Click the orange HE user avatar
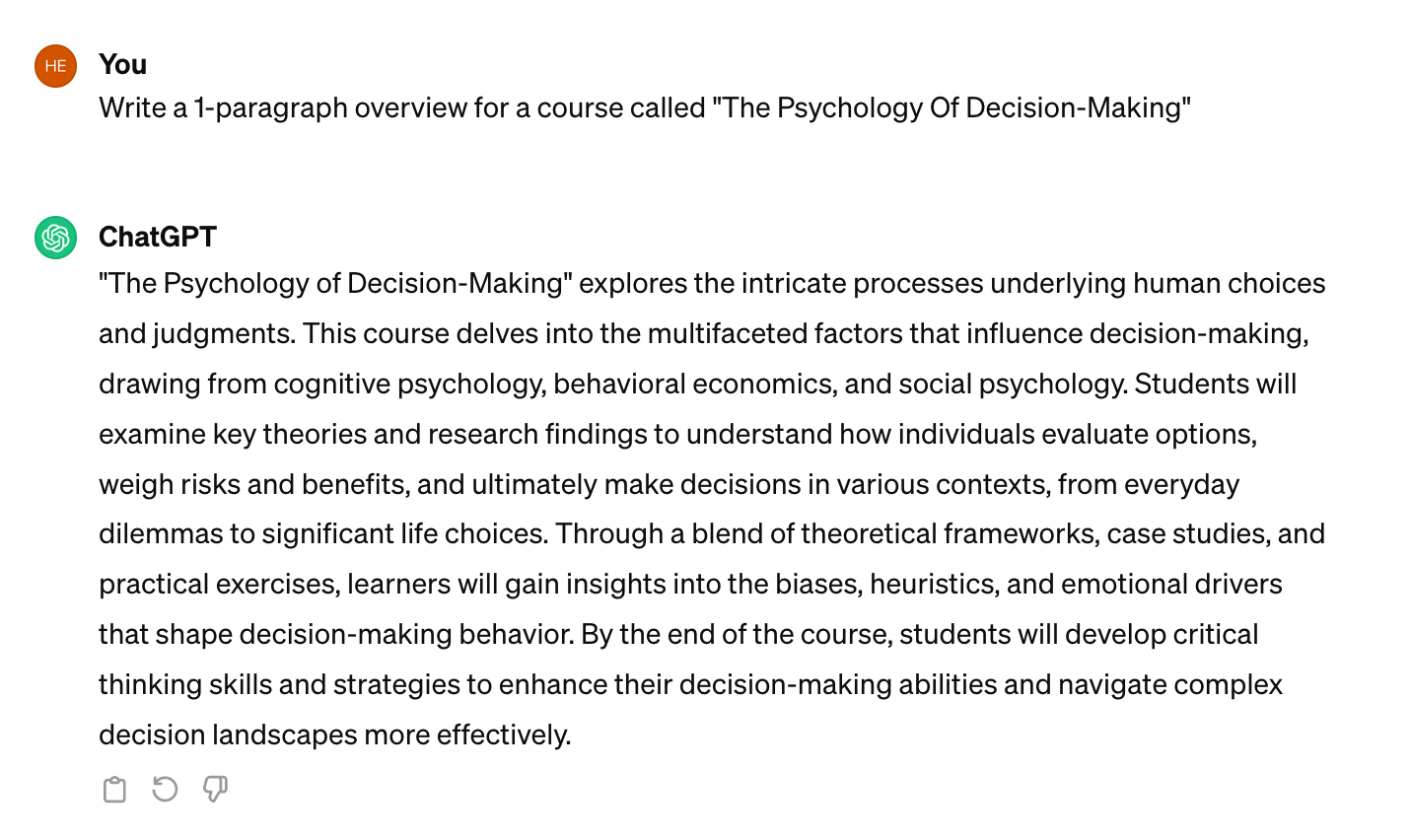This screenshot has width=1410, height=840. tap(56, 66)
